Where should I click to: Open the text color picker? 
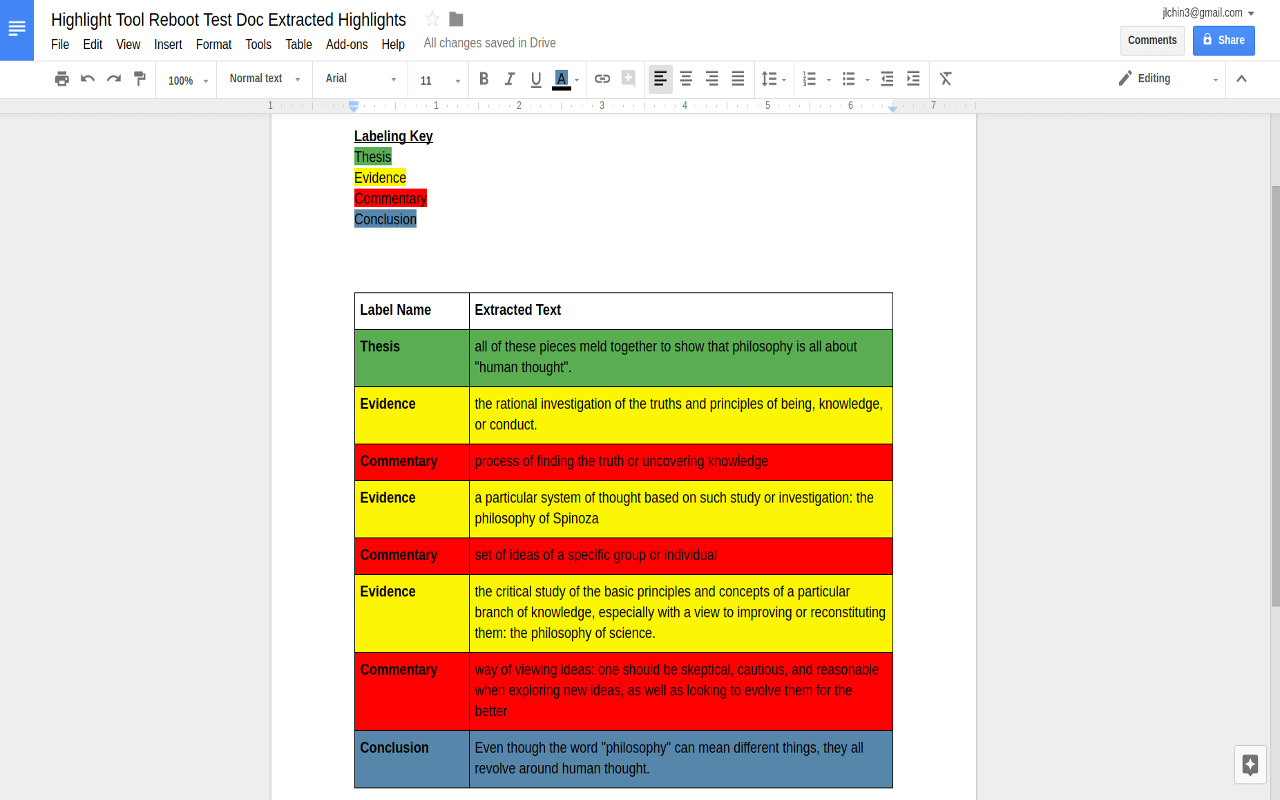pyautogui.click(x=563, y=78)
